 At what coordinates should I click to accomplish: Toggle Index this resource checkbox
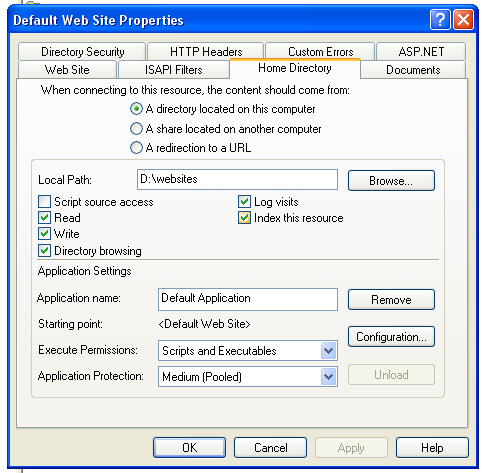pyautogui.click(x=244, y=218)
